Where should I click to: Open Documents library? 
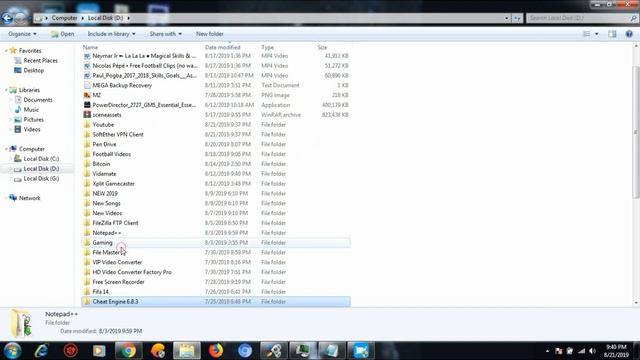pyautogui.click(x=38, y=100)
